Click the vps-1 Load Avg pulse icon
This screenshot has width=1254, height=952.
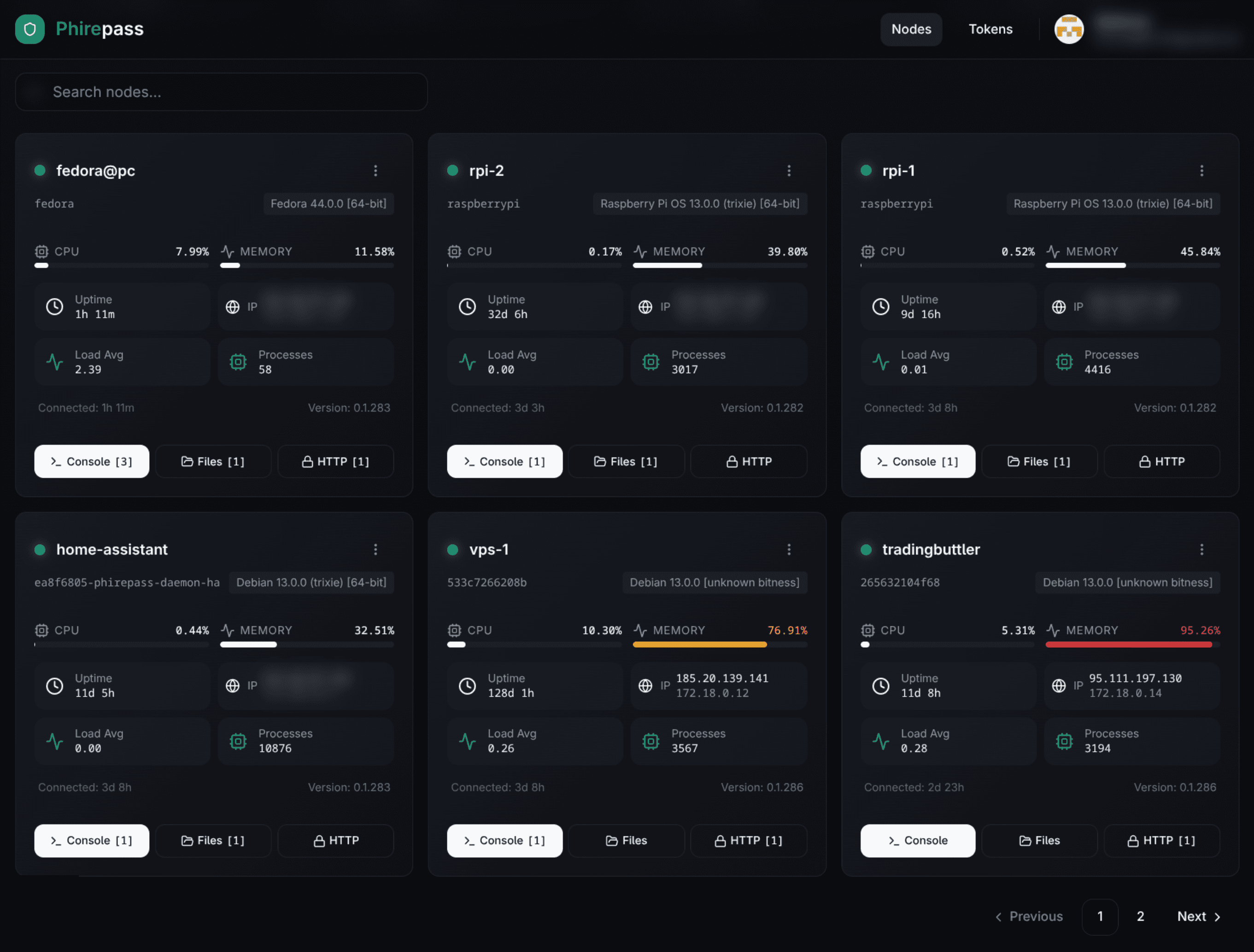(467, 741)
